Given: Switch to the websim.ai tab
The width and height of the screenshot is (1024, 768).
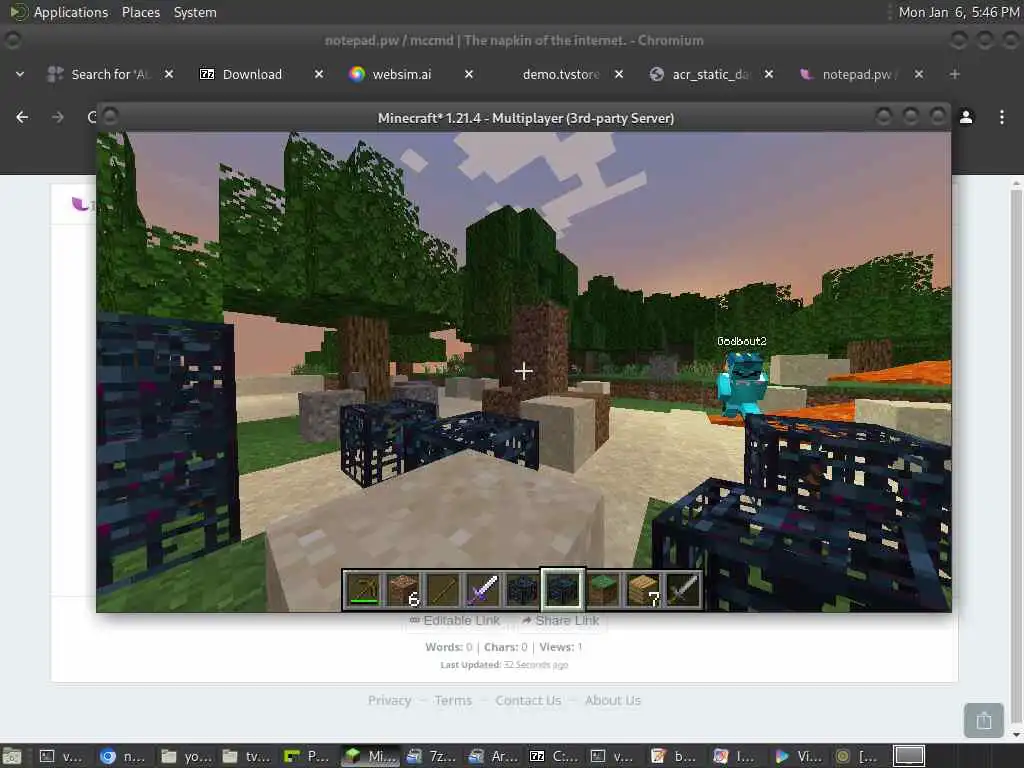Looking at the screenshot, I should (402, 74).
